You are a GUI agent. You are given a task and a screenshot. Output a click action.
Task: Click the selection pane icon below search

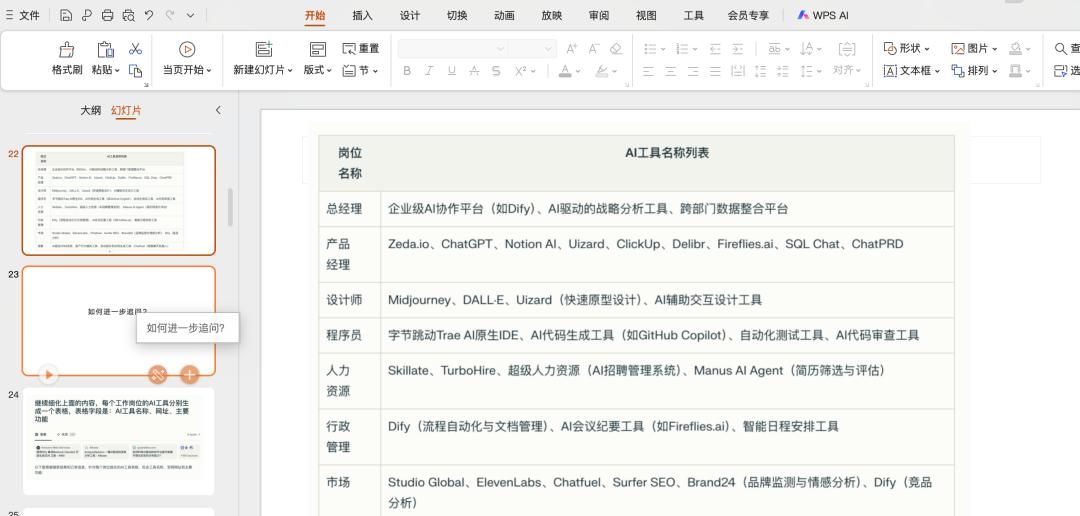click(1061, 70)
